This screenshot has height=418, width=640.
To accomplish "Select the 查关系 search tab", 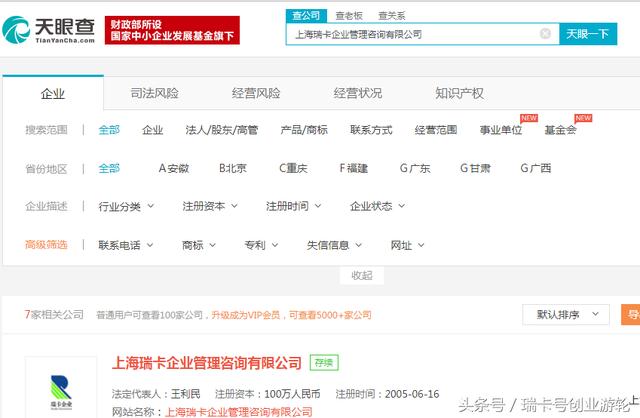I will pyautogui.click(x=392, y=16).
